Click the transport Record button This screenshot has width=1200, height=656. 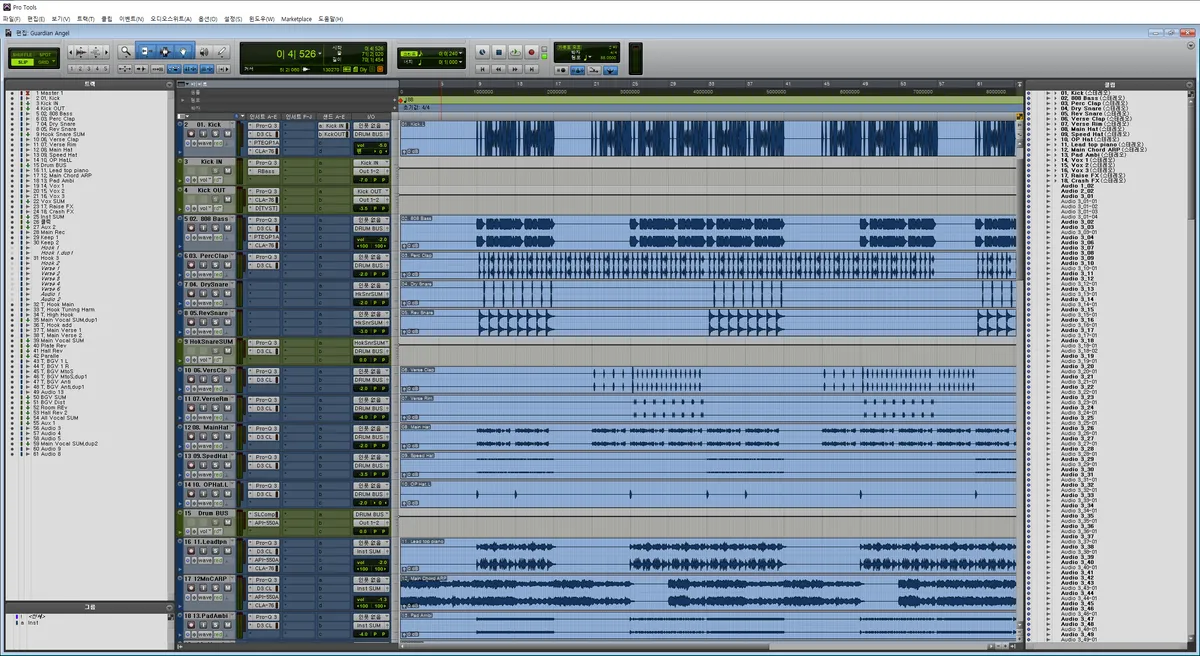(x=531, y=51)
